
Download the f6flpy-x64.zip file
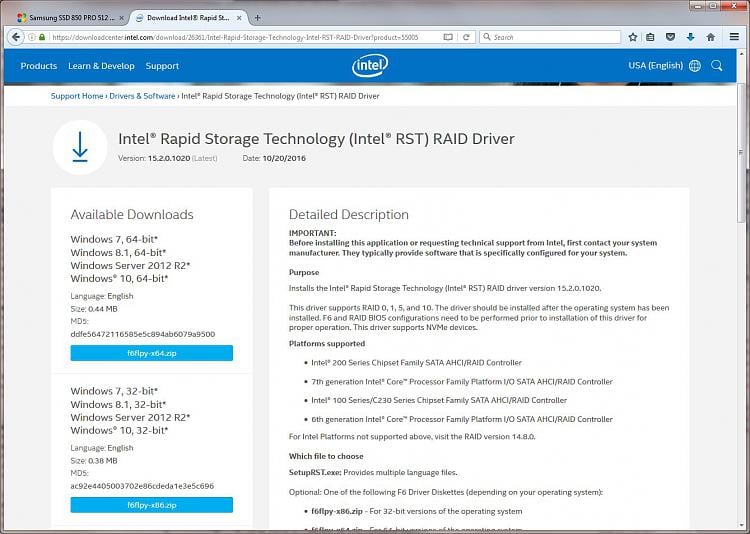tap(152, 353)
